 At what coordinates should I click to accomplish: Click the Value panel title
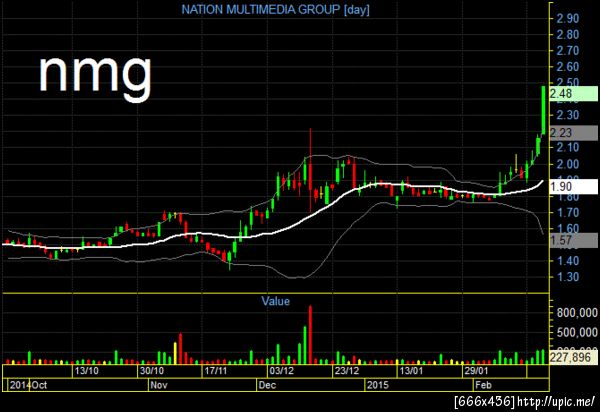[276, 301]
